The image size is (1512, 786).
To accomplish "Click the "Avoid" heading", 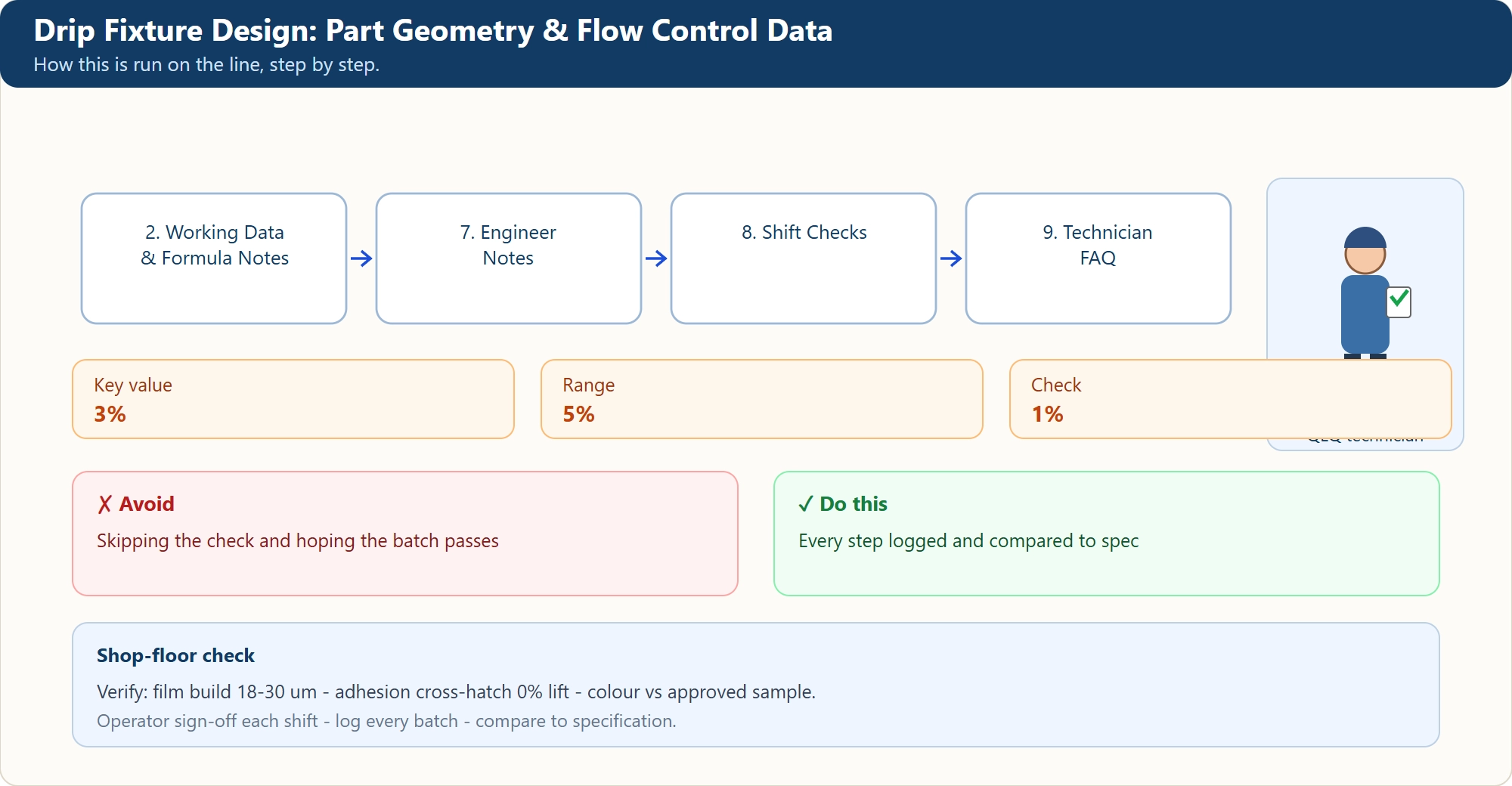I will 147,504.
